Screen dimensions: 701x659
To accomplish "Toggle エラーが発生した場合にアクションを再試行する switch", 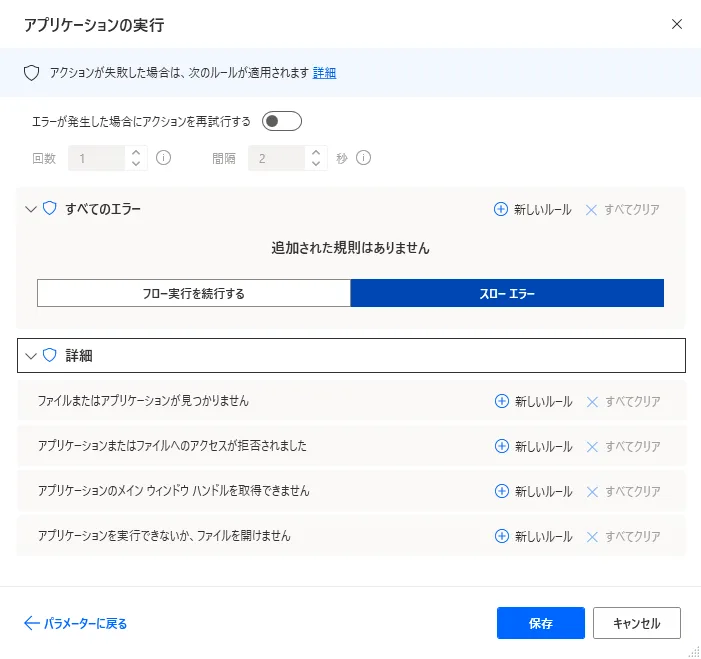I will click(x=281, y=122).
